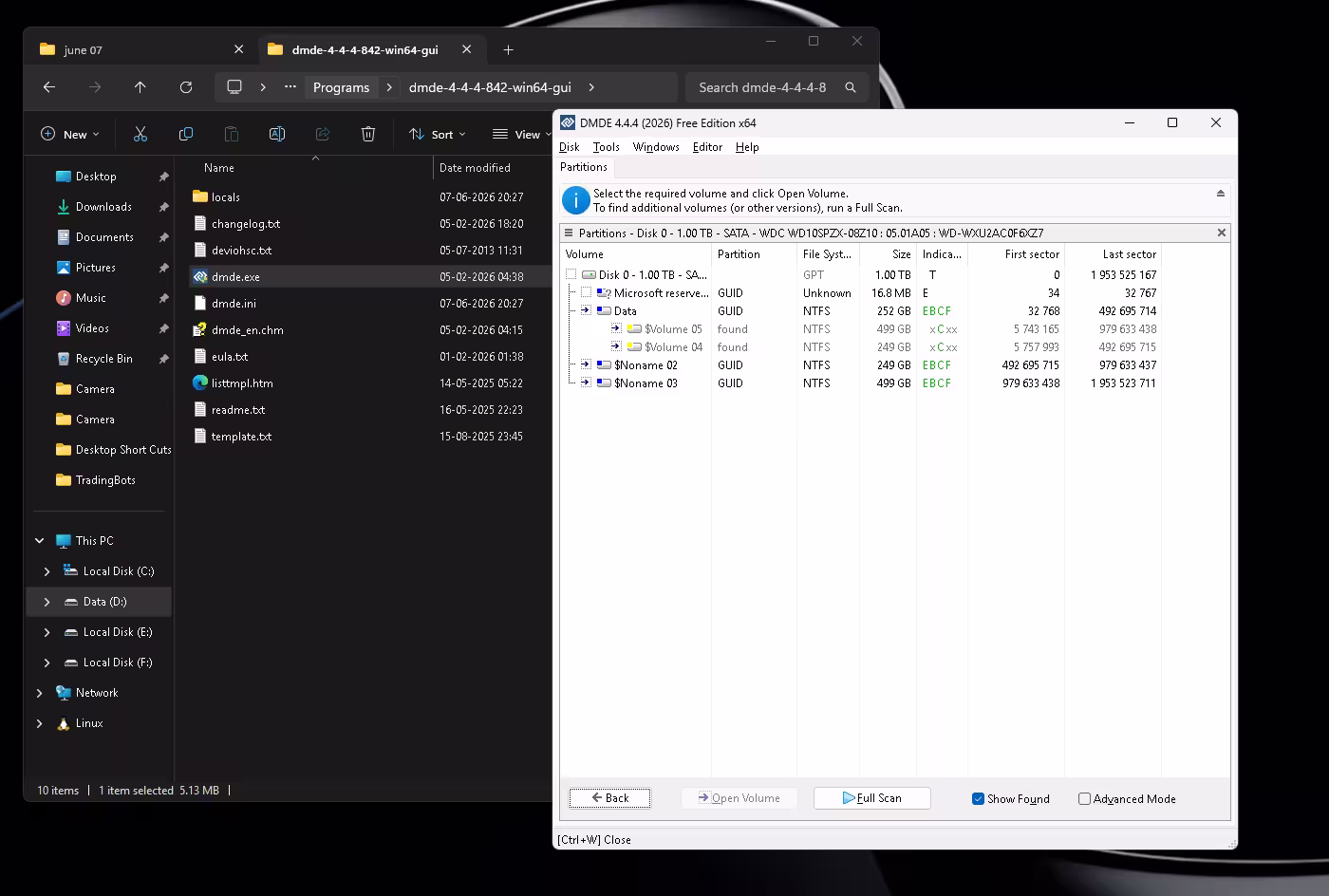Expand Local Disk (F:) in sidebar
1329x896 pixels.
(x=47, y=663)
